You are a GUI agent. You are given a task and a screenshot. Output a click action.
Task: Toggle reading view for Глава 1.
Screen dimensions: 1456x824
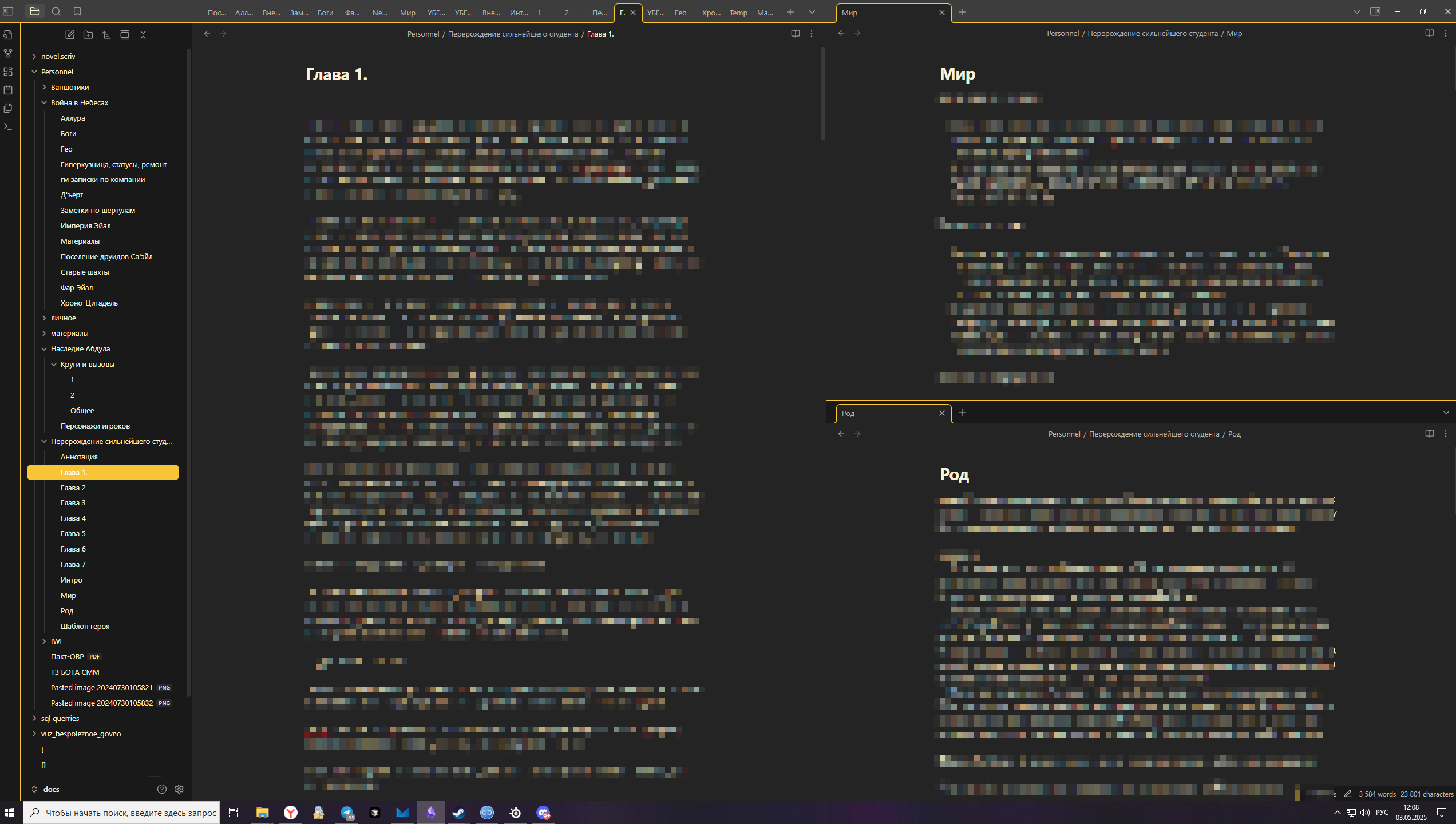(x=795, y=34)
